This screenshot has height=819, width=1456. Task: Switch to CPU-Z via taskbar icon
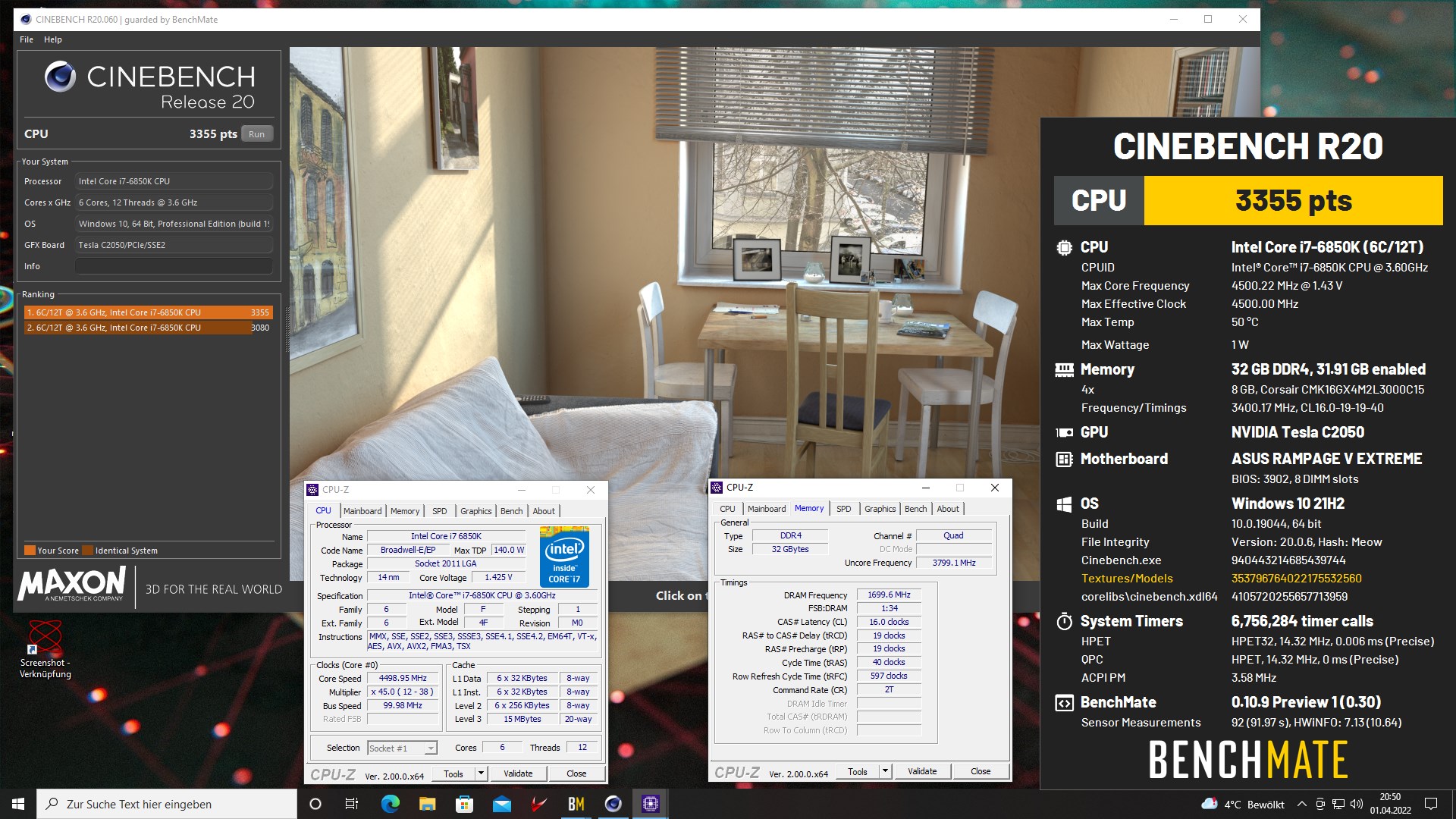[x=651, y=804]
